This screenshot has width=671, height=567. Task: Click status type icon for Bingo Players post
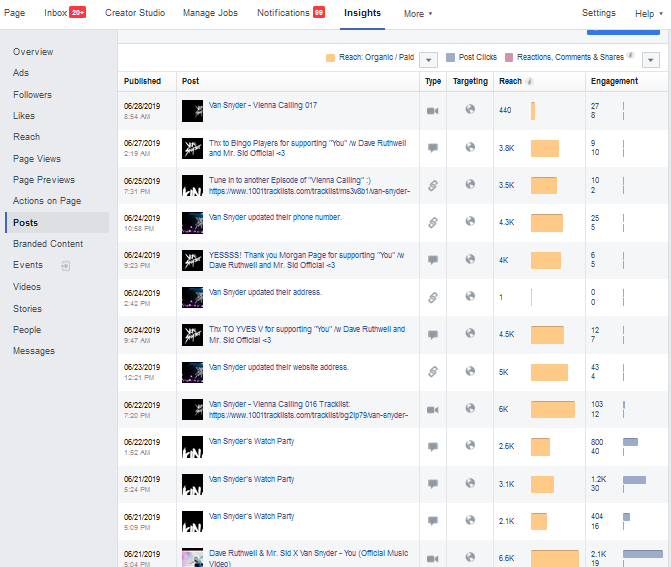pyautogui.click(x=433, y=148)
